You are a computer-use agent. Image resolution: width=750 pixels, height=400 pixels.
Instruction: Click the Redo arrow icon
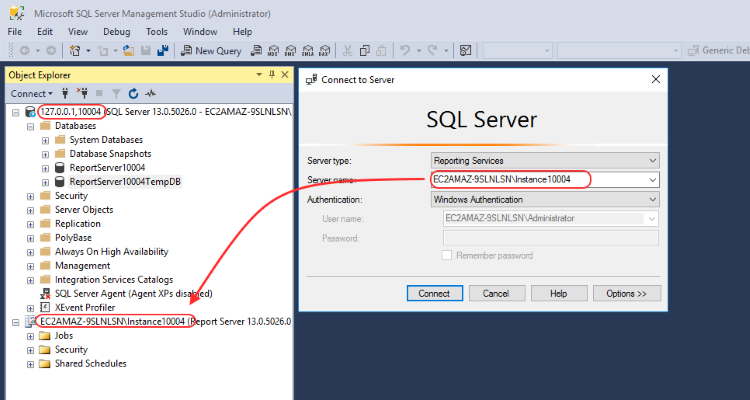pos(432,51)
